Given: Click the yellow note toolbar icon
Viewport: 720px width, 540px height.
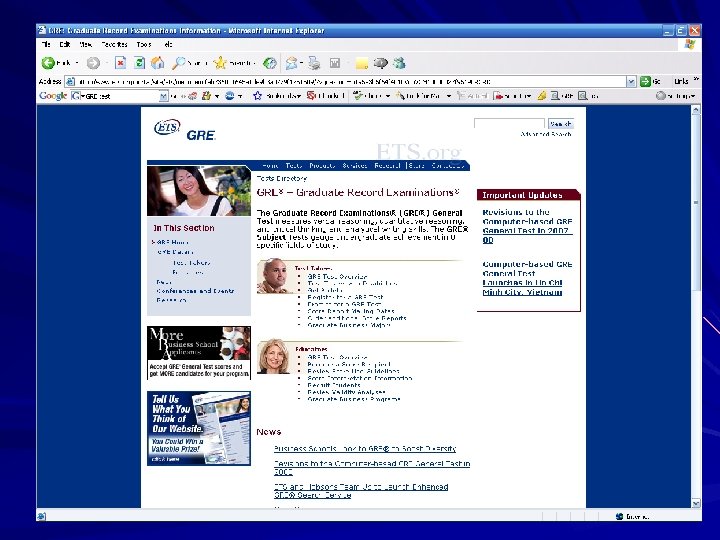Looking at the screenshot, I should click(x=362, y=63).
